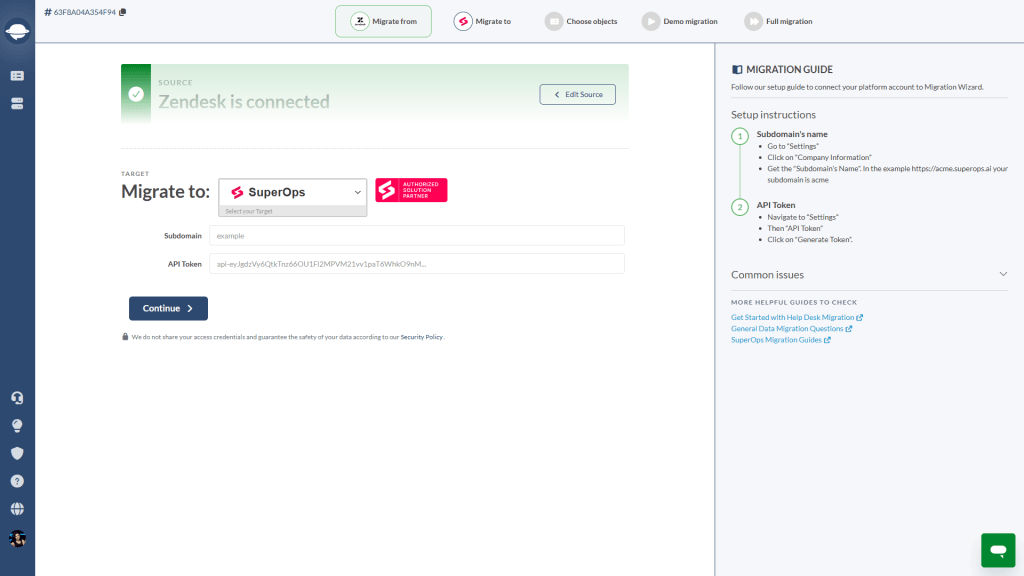This screenshot has width=1024, height=576.
Task: Open the support headset sidebar icon
Action: point(17,398)
